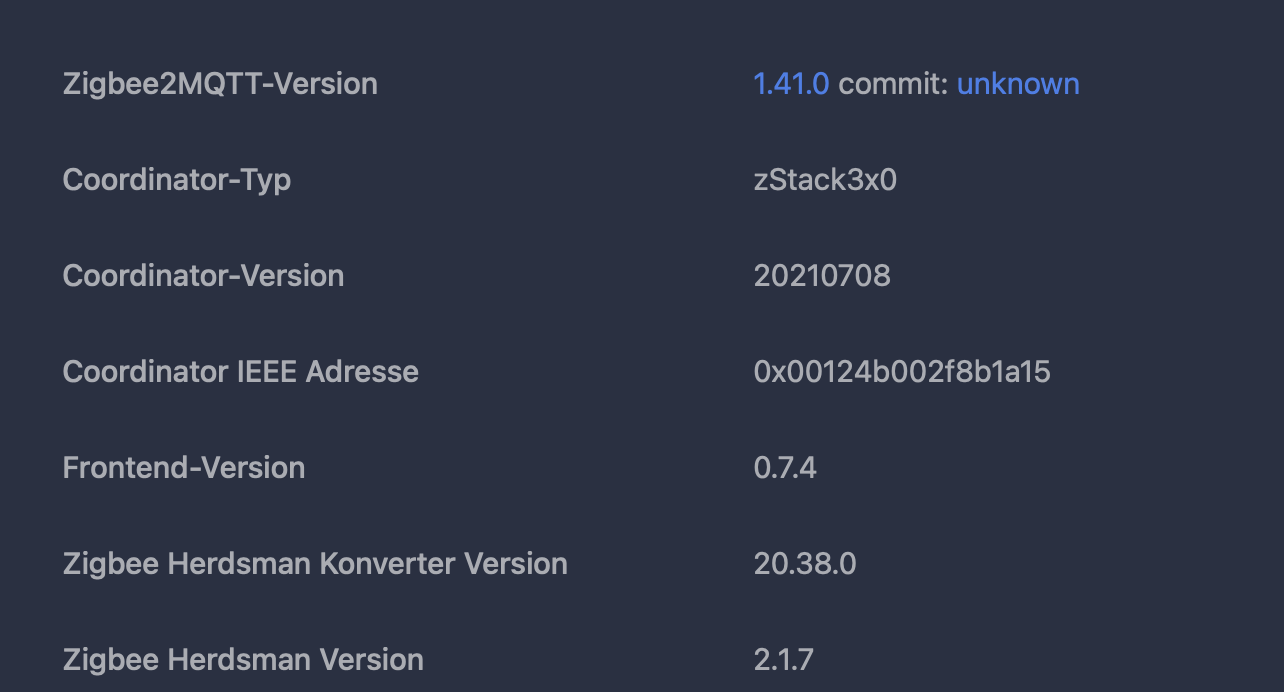Select the 20210708 coordinator version value
Viewport: 1284px width, 692px height.
coord(822,276)
